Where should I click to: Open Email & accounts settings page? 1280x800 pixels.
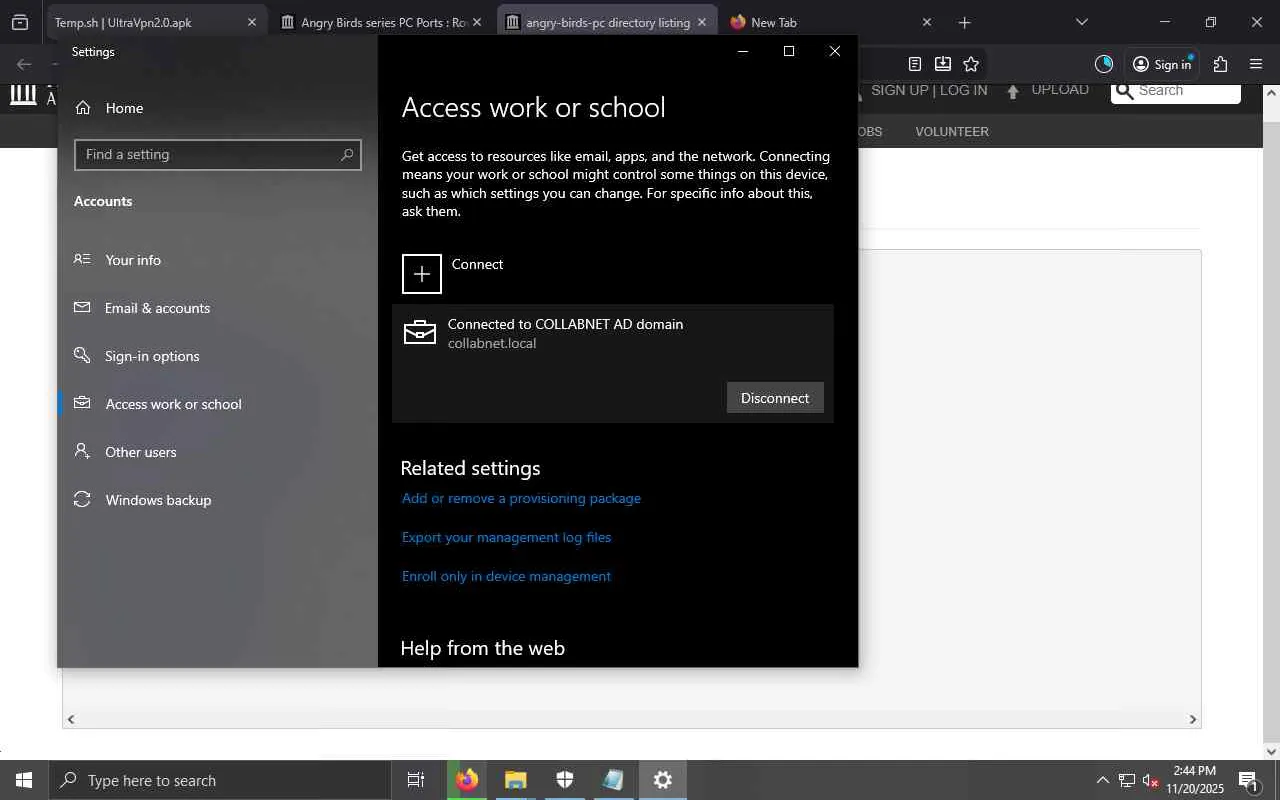tap(217, 308)
